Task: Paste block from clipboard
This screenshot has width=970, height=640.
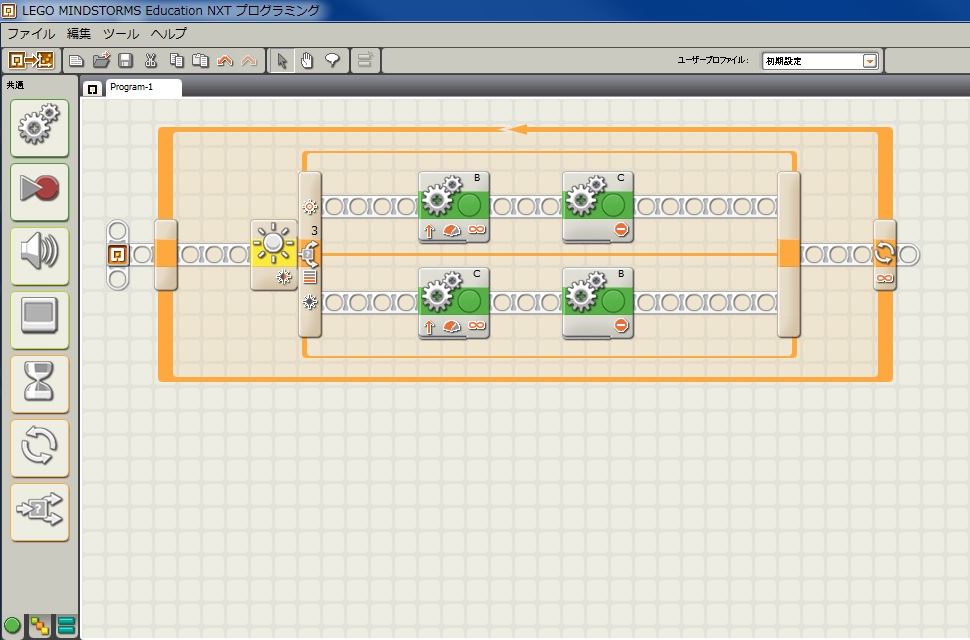Action: click(x=200, y=61)
